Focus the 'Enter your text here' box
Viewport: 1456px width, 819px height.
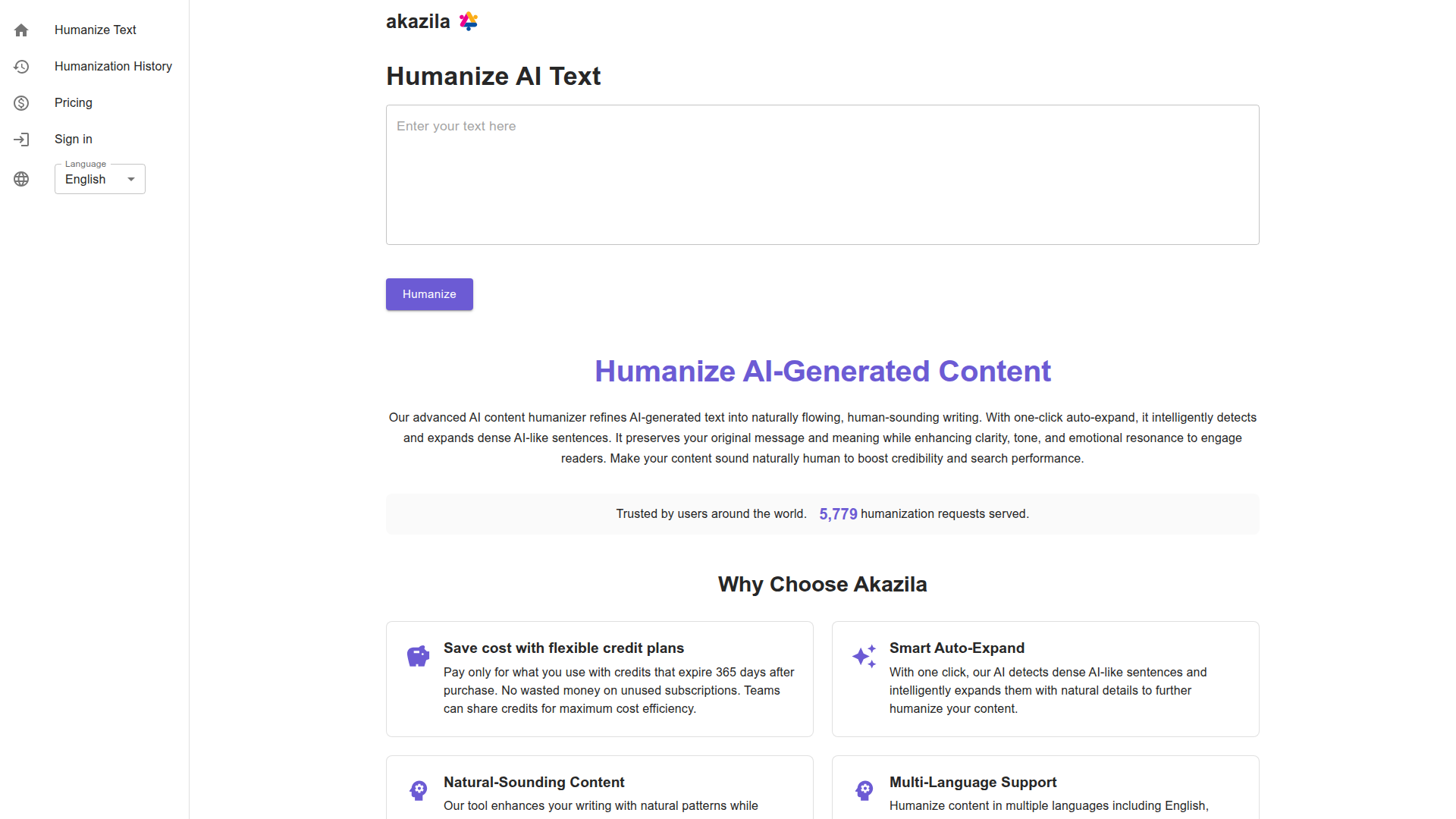point(822,174)
